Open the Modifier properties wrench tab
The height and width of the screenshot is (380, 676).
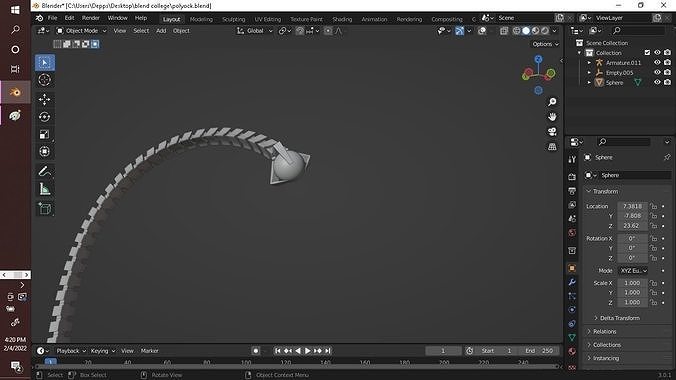572,282
